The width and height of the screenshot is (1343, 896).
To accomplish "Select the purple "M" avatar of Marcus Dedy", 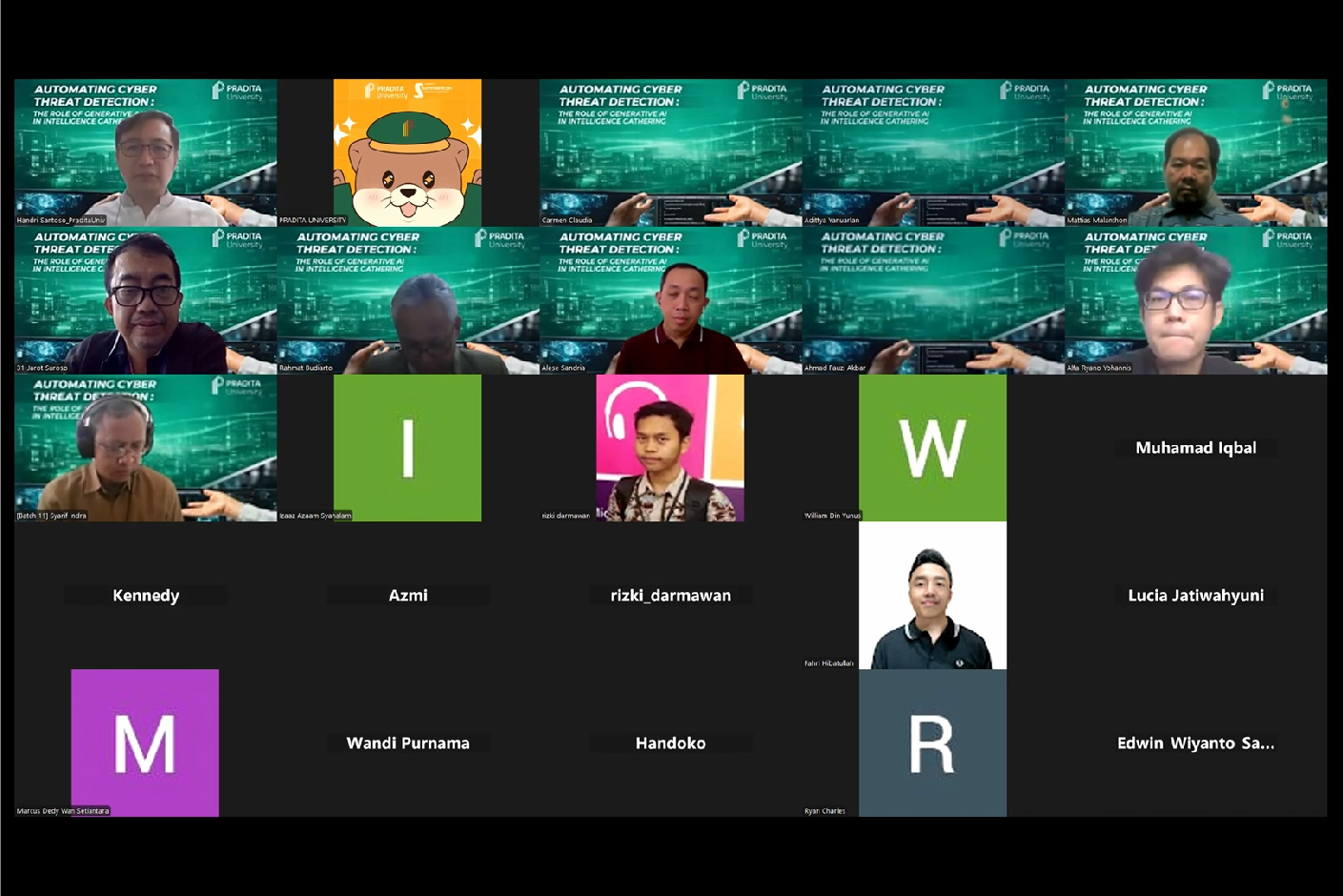I will point(145,743).
